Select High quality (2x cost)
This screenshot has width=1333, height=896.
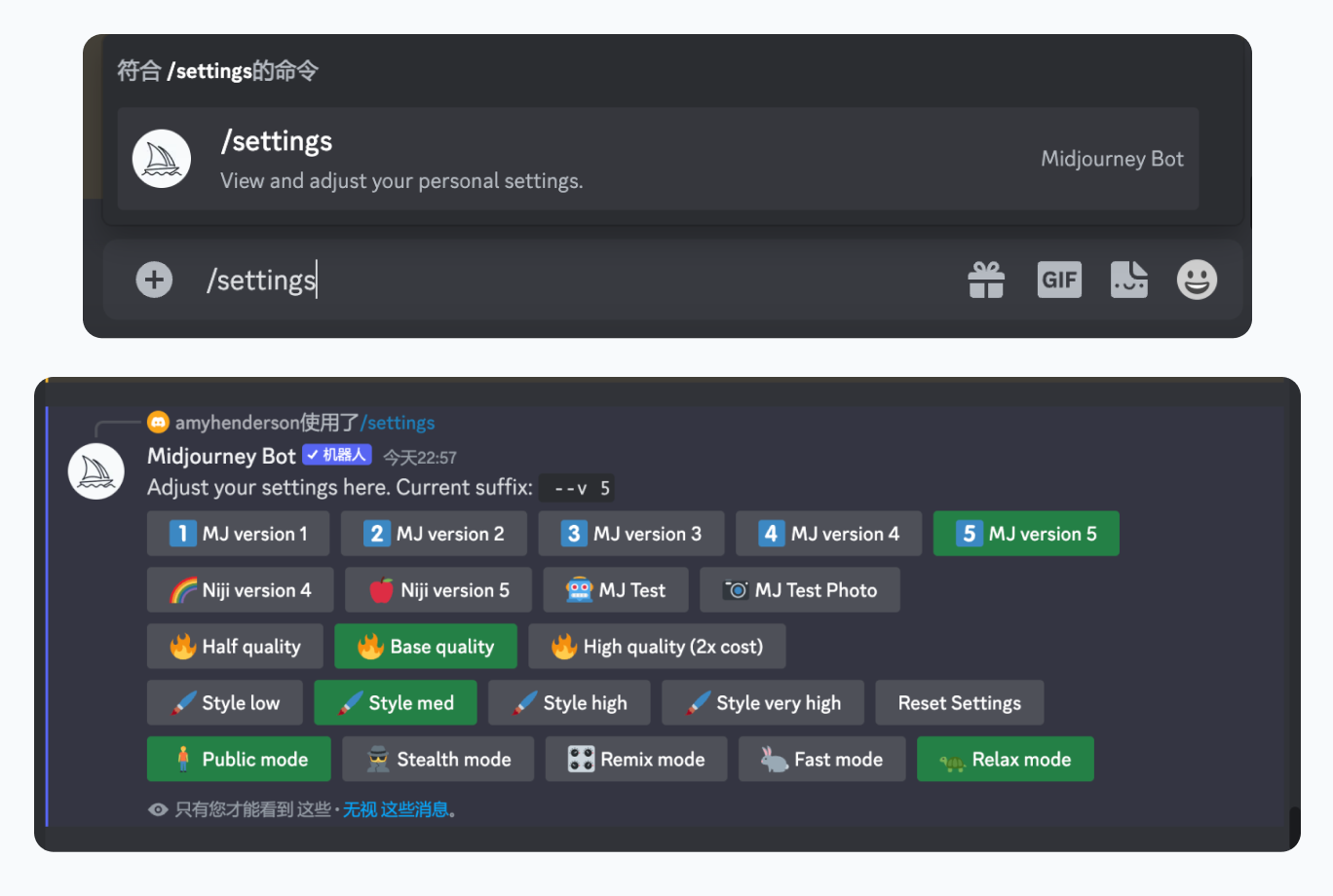pos(656,647)
